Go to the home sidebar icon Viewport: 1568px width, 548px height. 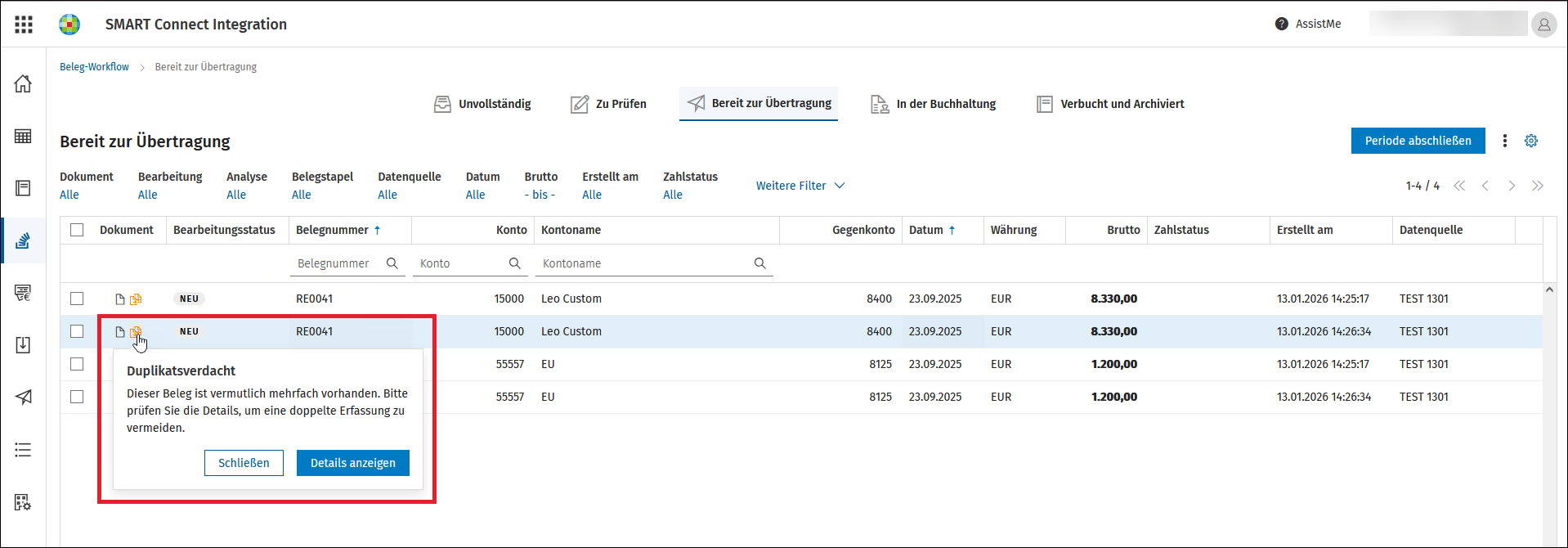[x=23, y=83]
